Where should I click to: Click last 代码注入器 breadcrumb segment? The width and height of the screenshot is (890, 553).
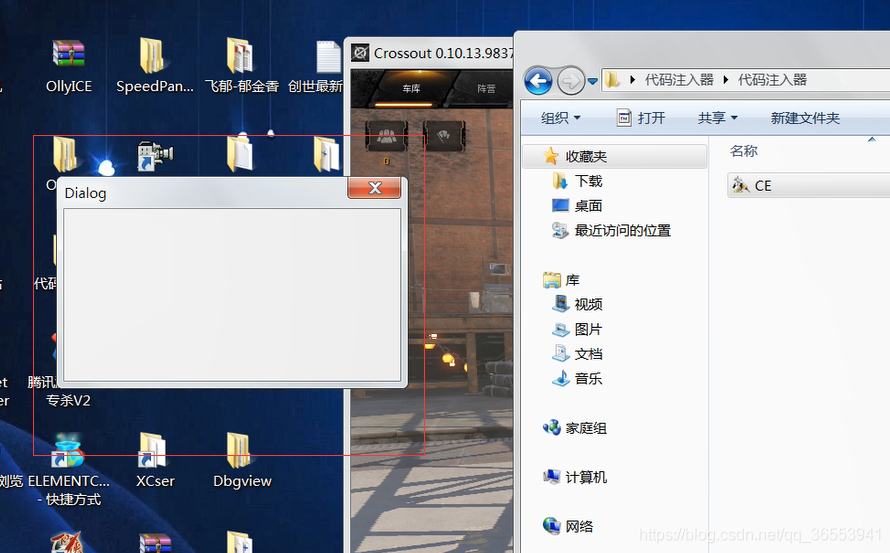coord(772,80)
